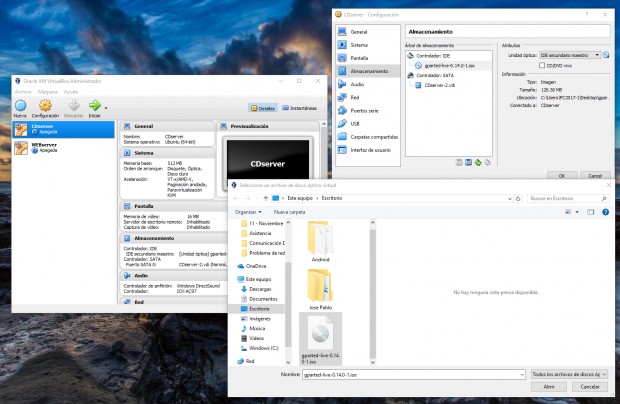This screenshot has width=620, height=404.
Task: Open USB category in Configuración window
Action: tap(368, 124)
